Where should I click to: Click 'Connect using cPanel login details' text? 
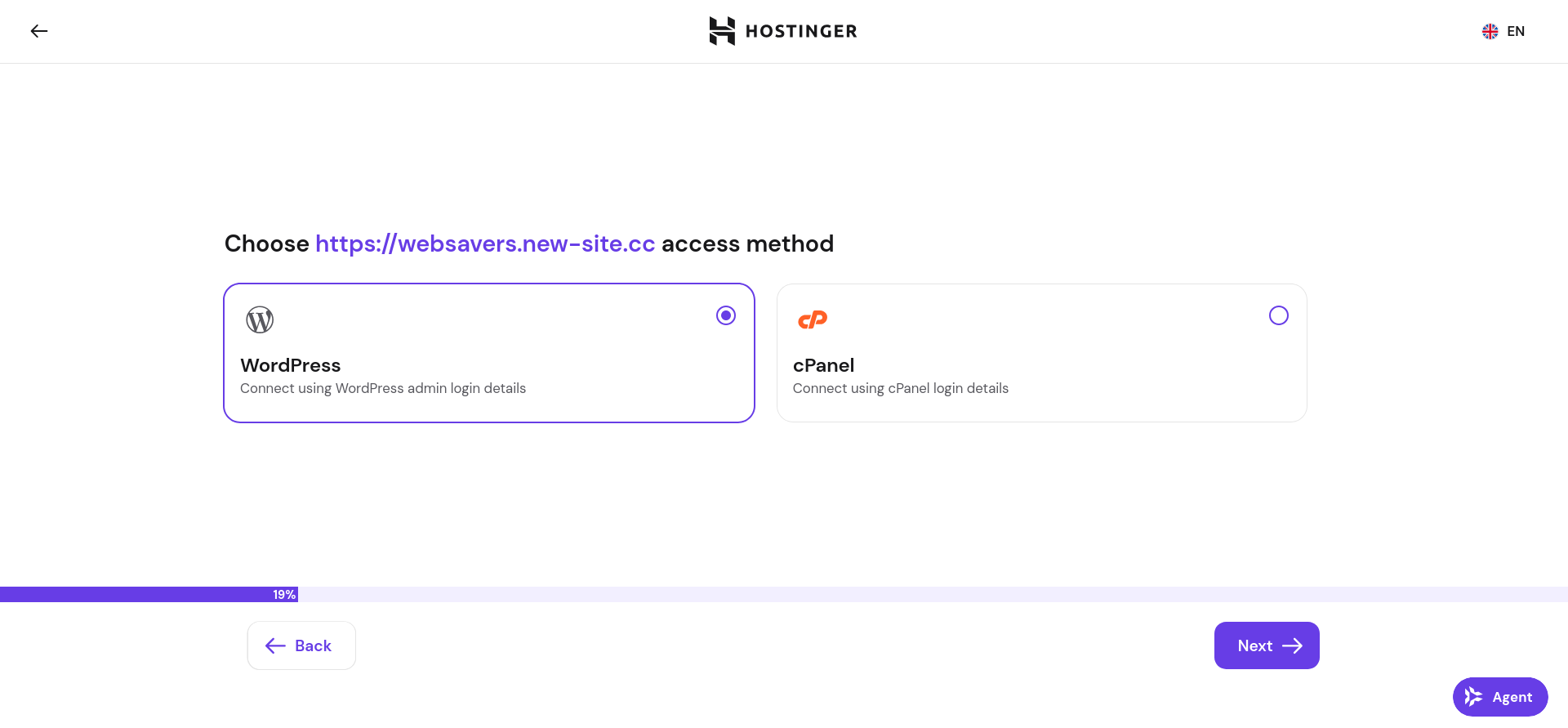point(901,388)
